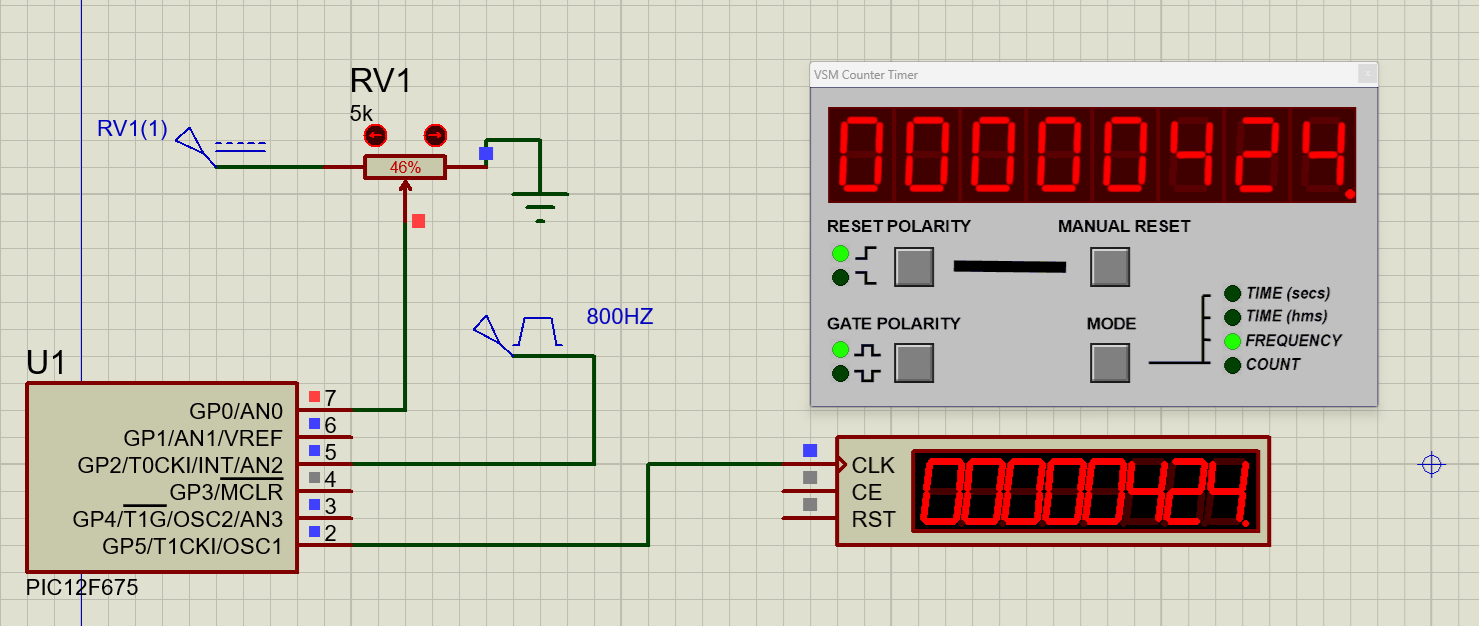Click the blue pin state indicator near ground
Image resolution: width=1479 pixels, height=626 pixels.
[x=486, y=153]
